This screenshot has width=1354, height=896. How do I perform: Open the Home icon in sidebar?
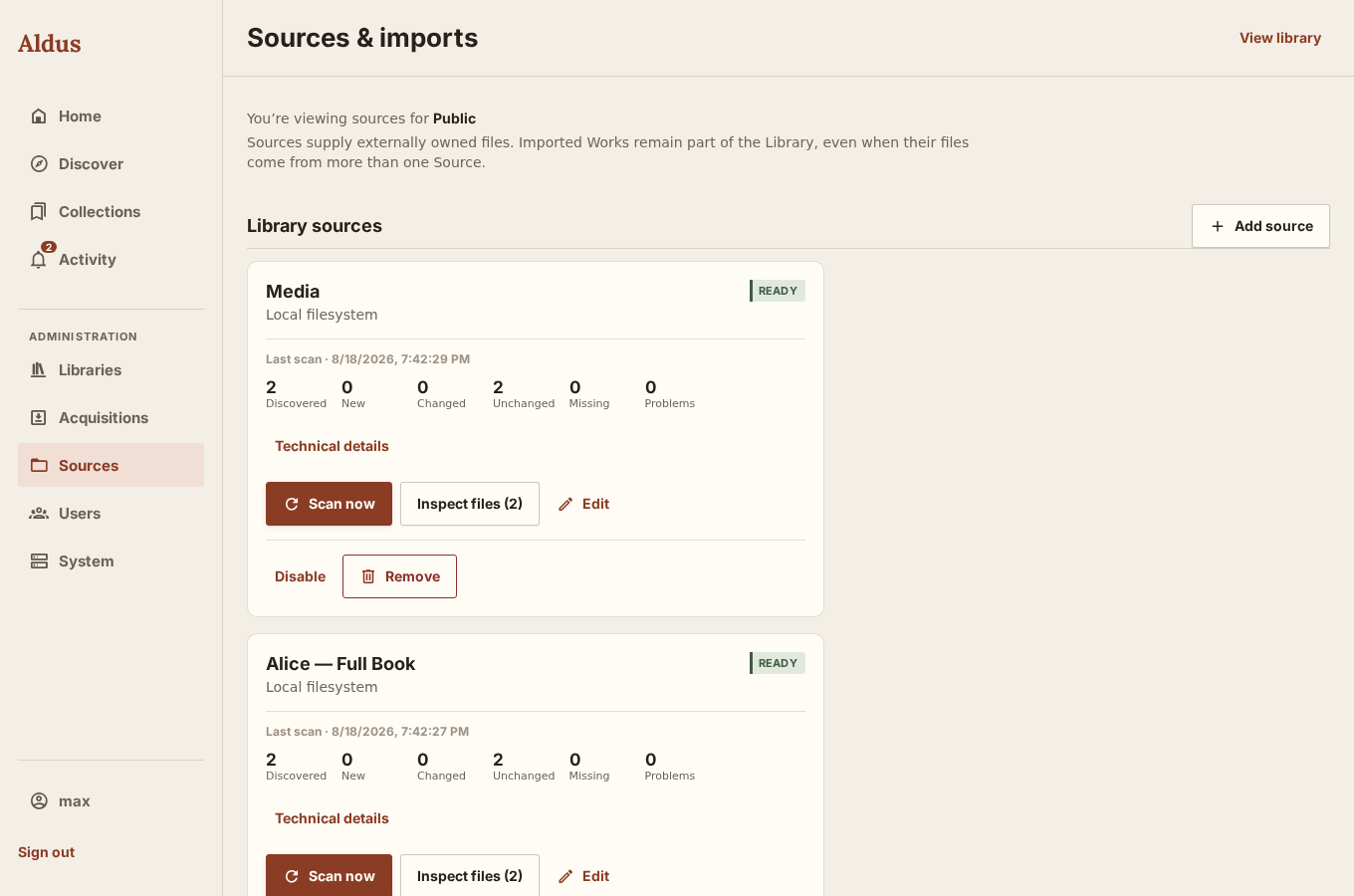pos(39,116)
